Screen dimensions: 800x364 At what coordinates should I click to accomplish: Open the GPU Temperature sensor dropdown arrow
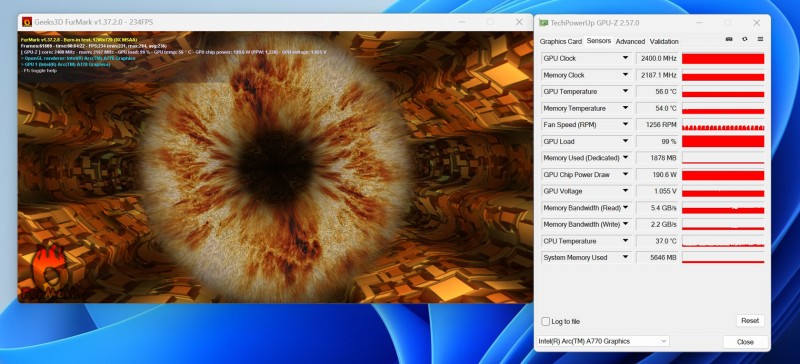(x=626, y=91)
